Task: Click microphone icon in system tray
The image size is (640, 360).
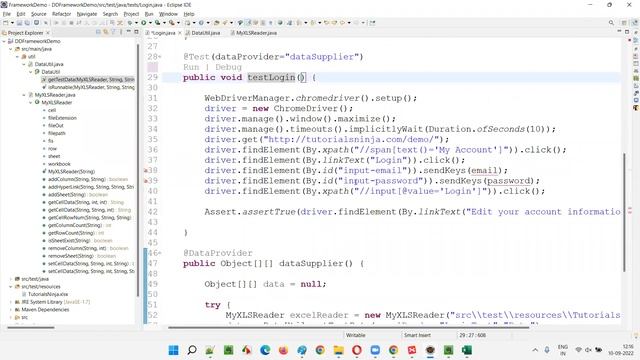Action: coord(547,350)
